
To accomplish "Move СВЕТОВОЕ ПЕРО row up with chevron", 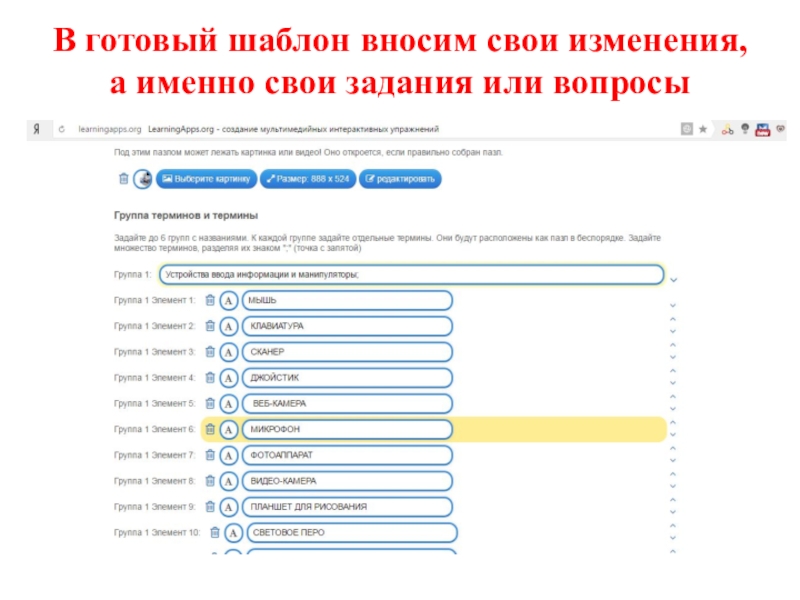I will click(x=673, y=526).
